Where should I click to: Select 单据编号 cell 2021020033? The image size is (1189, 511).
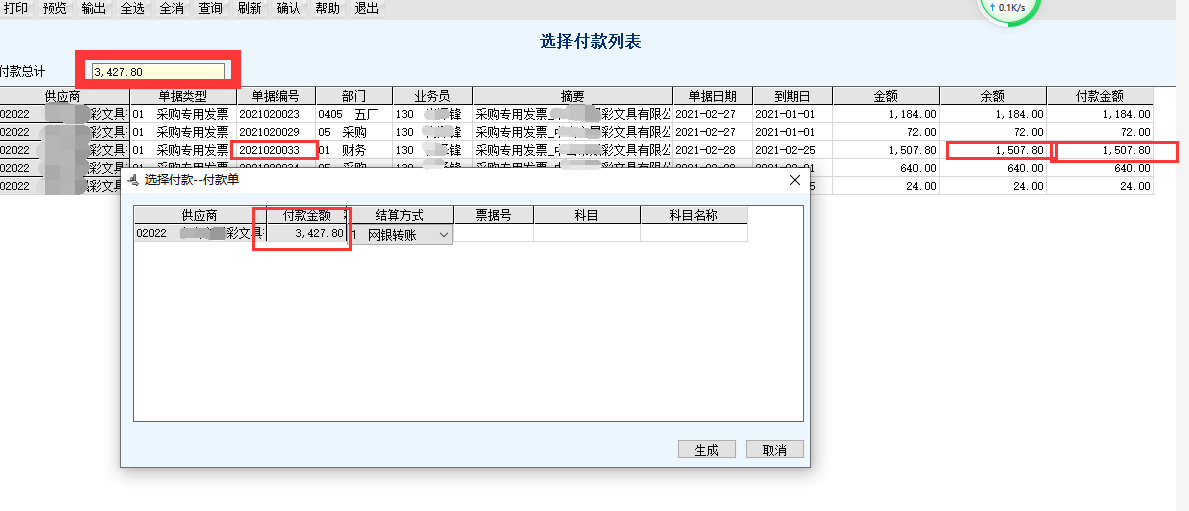(x=276, y=150)
